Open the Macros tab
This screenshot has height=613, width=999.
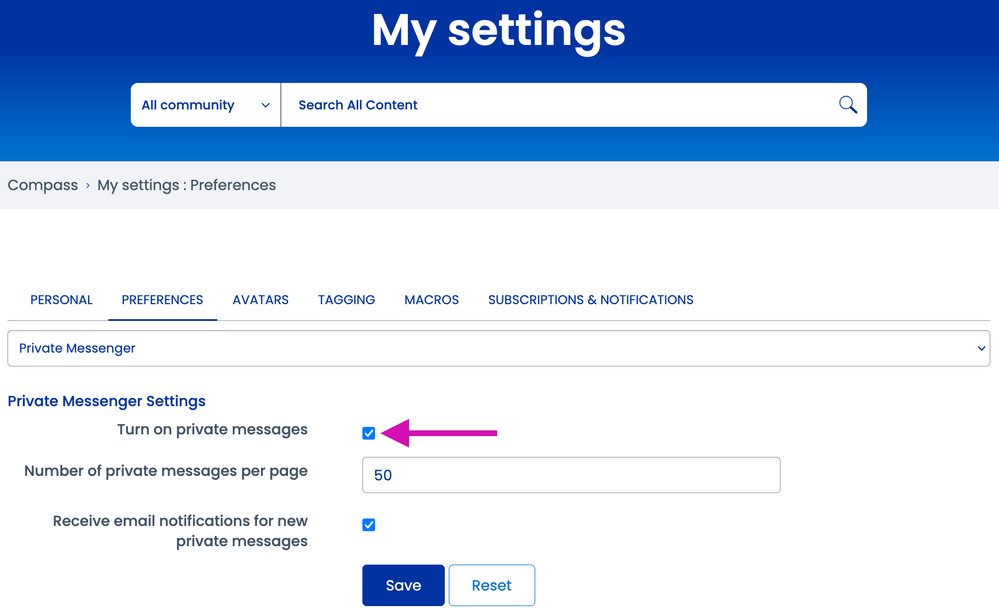click(431, 300)
